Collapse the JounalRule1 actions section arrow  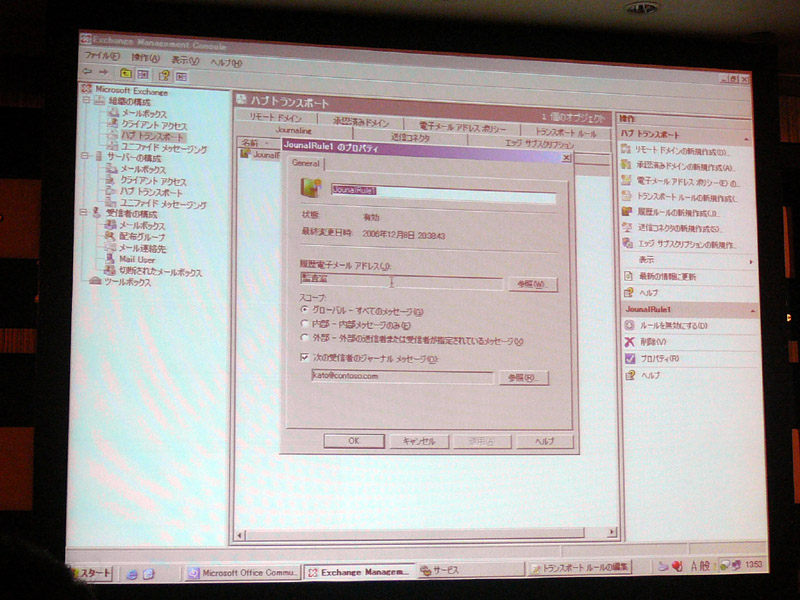752,311
